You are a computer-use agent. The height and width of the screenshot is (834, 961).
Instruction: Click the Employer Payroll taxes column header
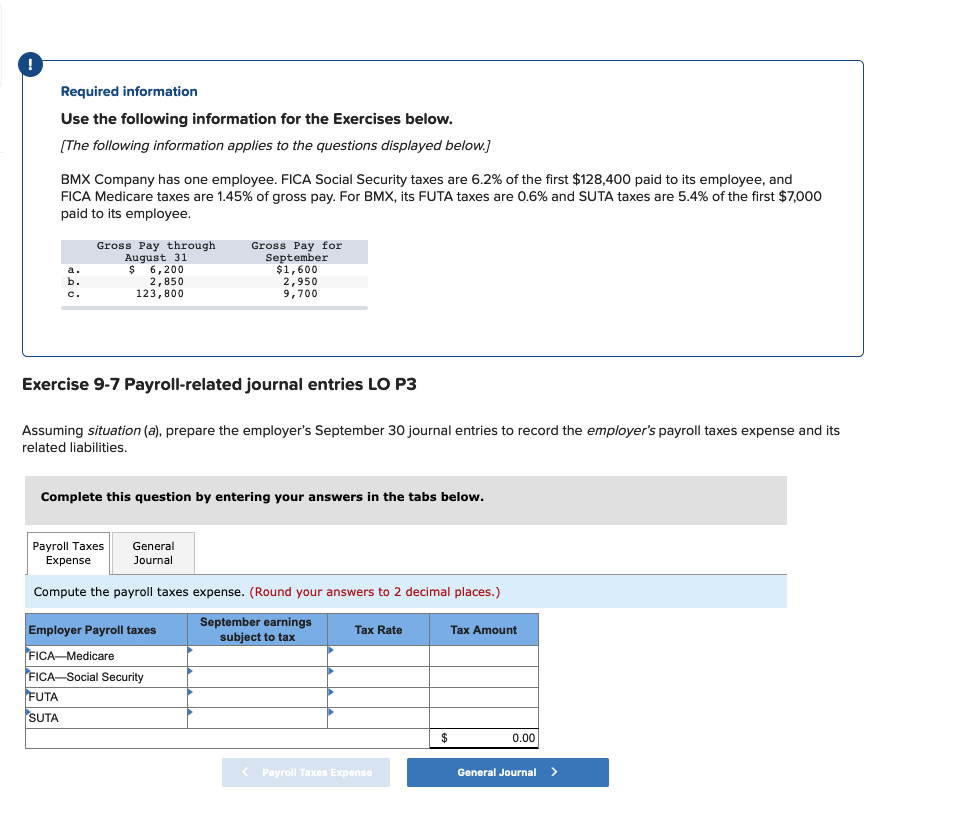105,629
